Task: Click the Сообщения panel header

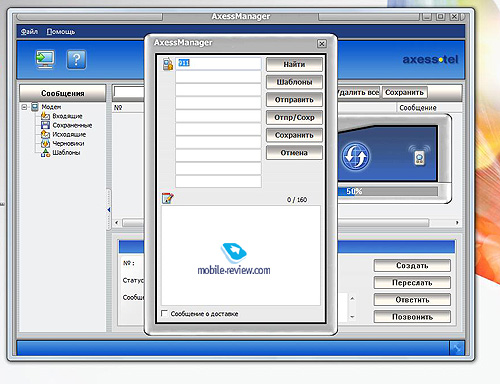Action: [63, 93]
